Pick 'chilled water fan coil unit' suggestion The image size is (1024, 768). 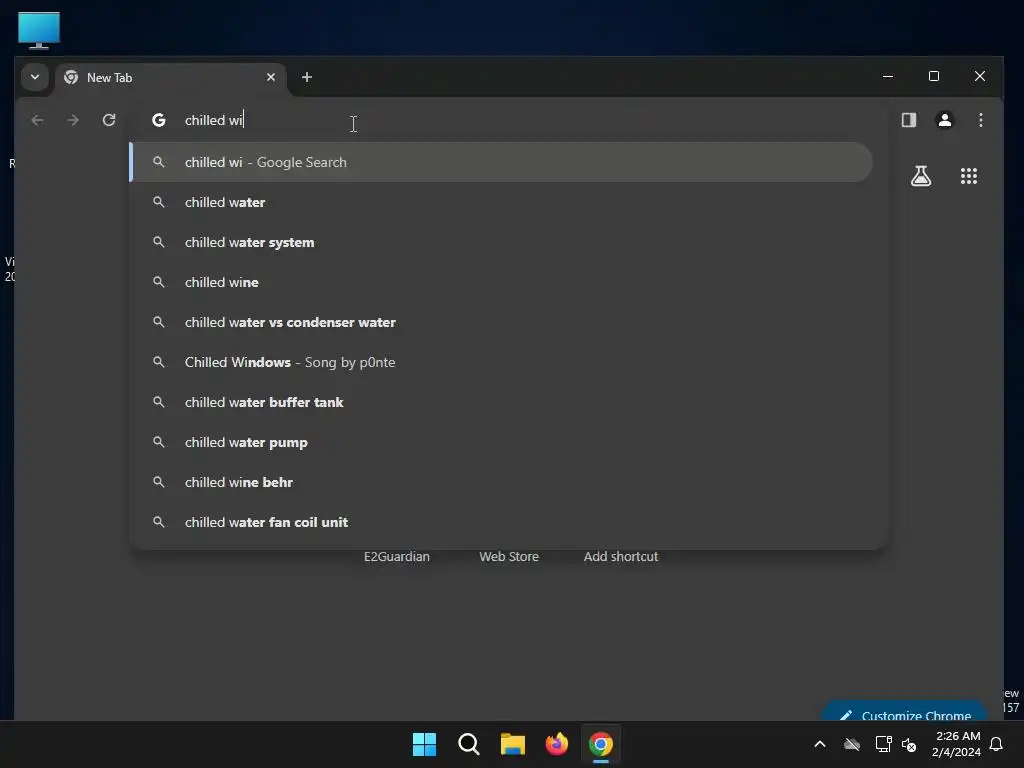pos(501,522)
